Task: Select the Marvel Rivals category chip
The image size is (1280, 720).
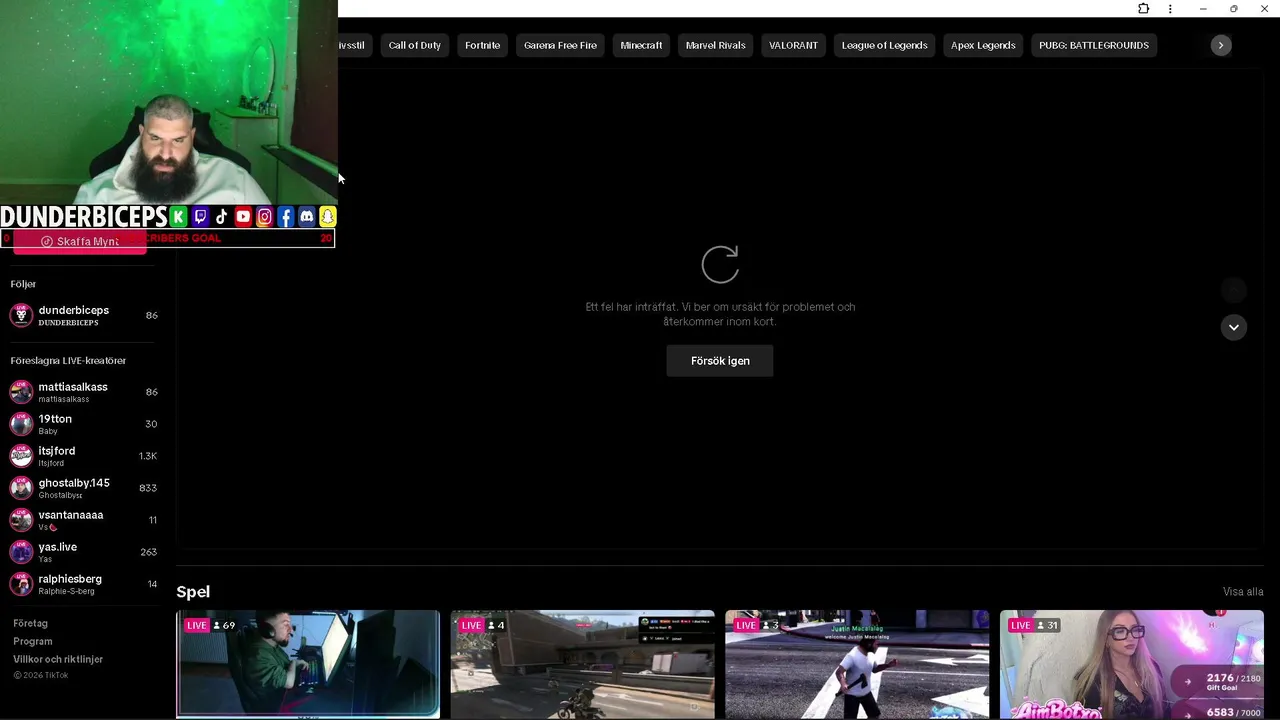Action: tap(716, 45)
